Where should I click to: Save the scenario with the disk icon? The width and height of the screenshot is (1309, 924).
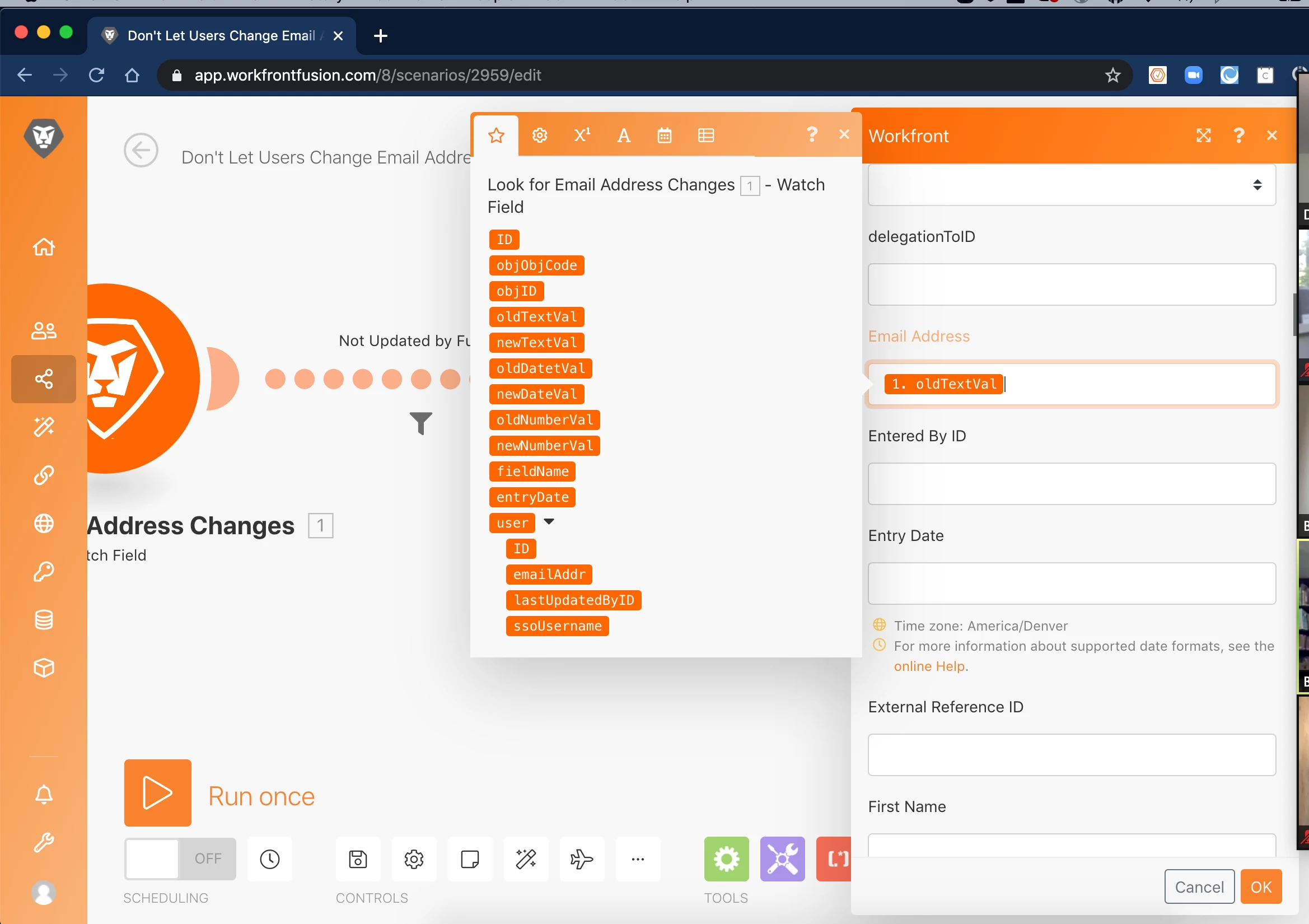pos(358,859)
